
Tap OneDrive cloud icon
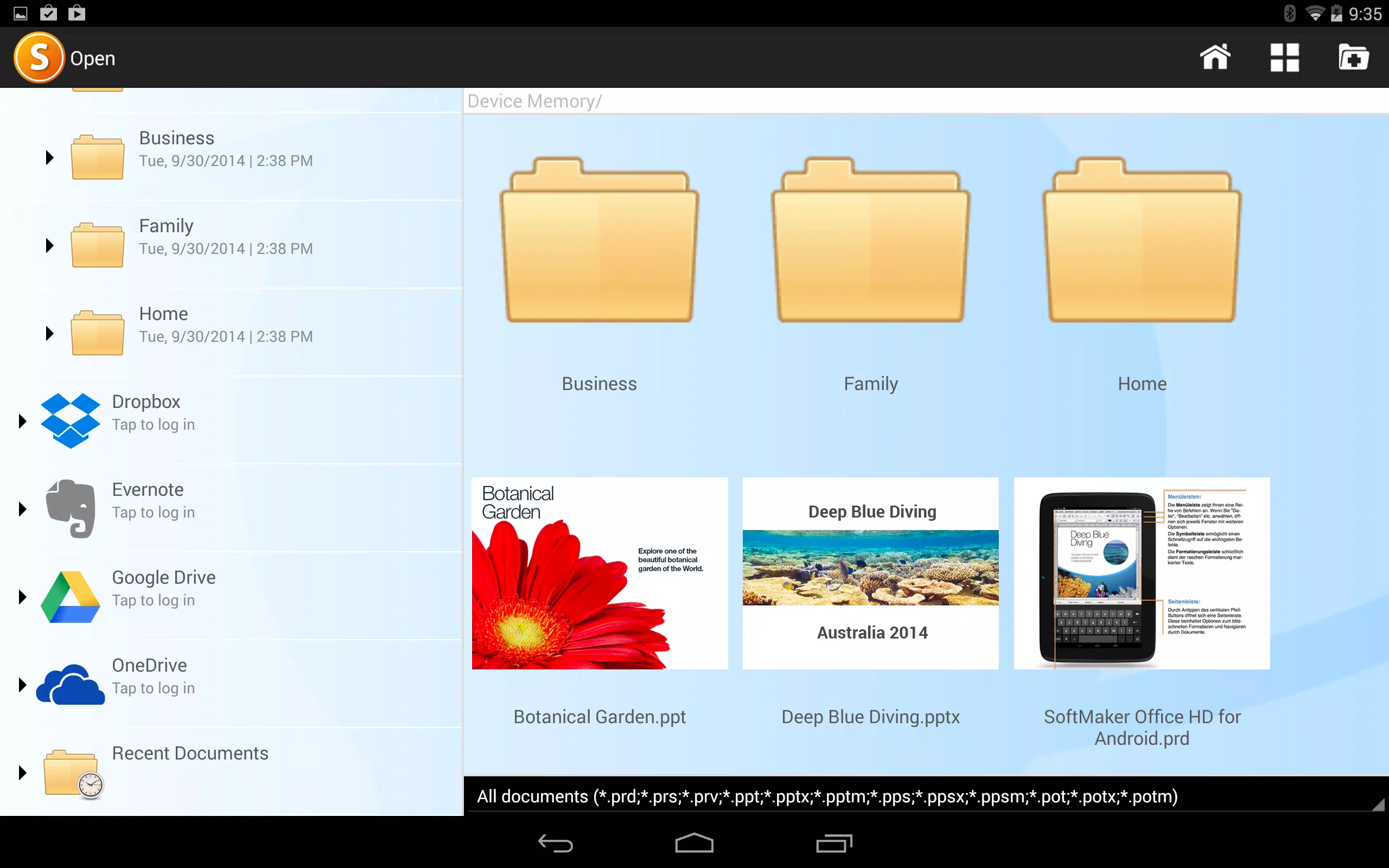click(70, 684)
